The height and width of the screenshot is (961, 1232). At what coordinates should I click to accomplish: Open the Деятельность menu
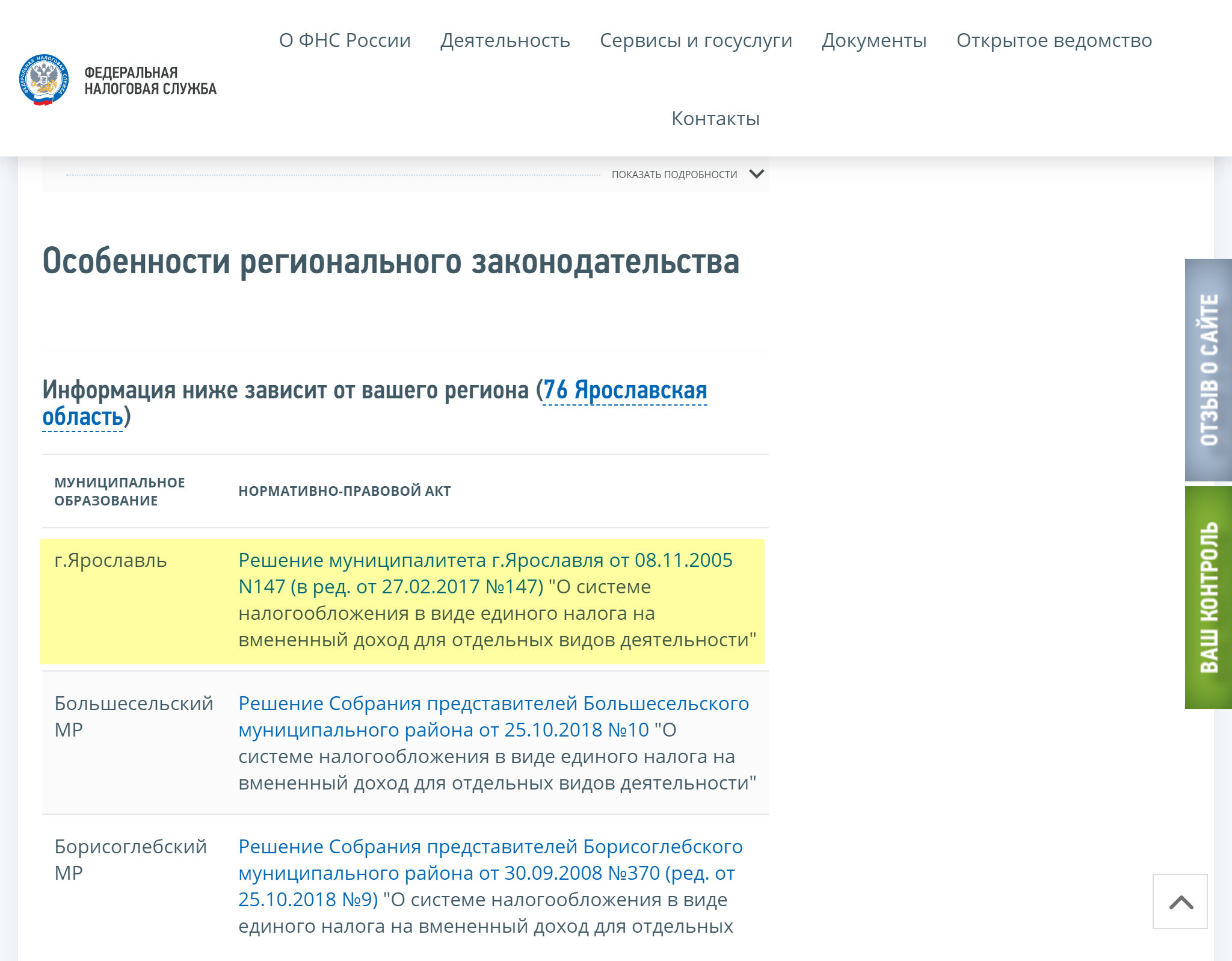pyautogui.click(x=505, y=40)
